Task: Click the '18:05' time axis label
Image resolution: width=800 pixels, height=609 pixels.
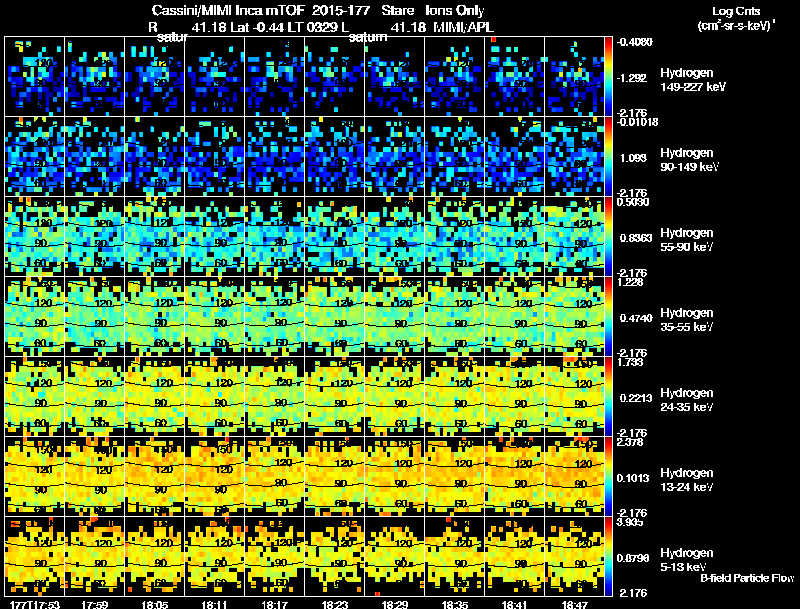Action: click(x=155, y=604)
